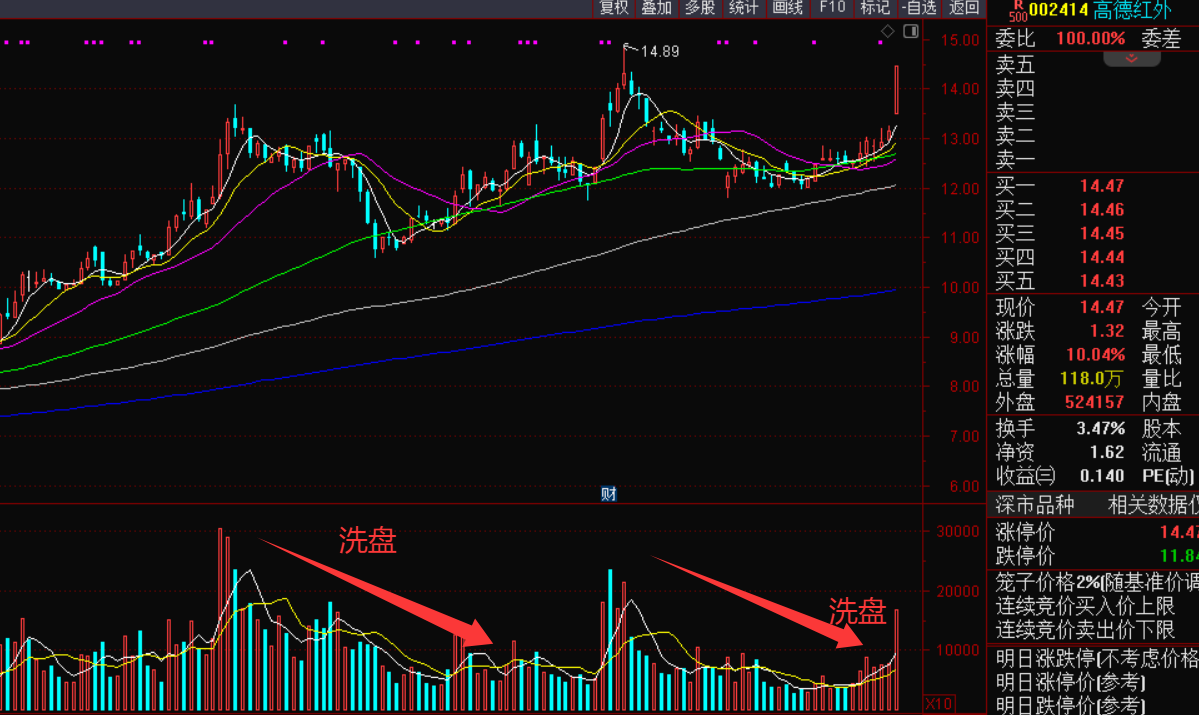
Task: Click the X10 volume scale label
Action: tap(939, 704)
